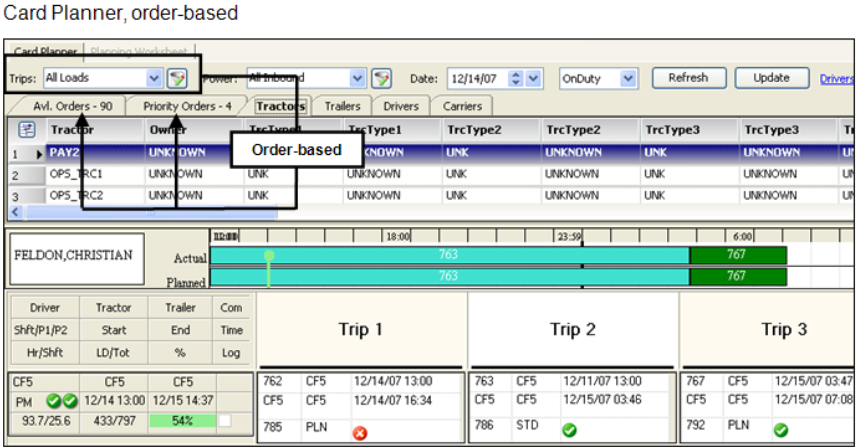Screen dimensions: 858x447
Task: Click the filter icon beside Trips dropdown
Action: point(177,78)
